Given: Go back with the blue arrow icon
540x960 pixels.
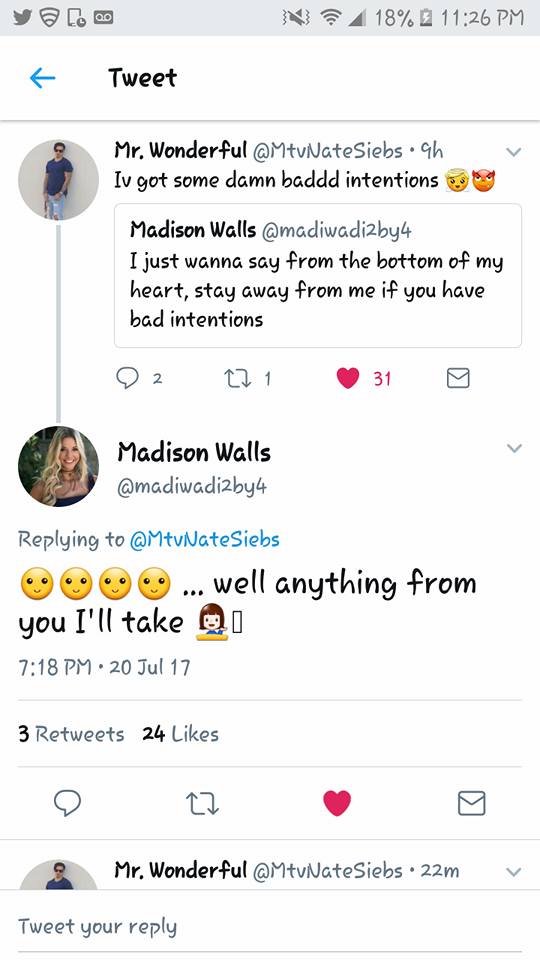Looking at the screenshot, I should pyautogui.click(x=42, y=78).
